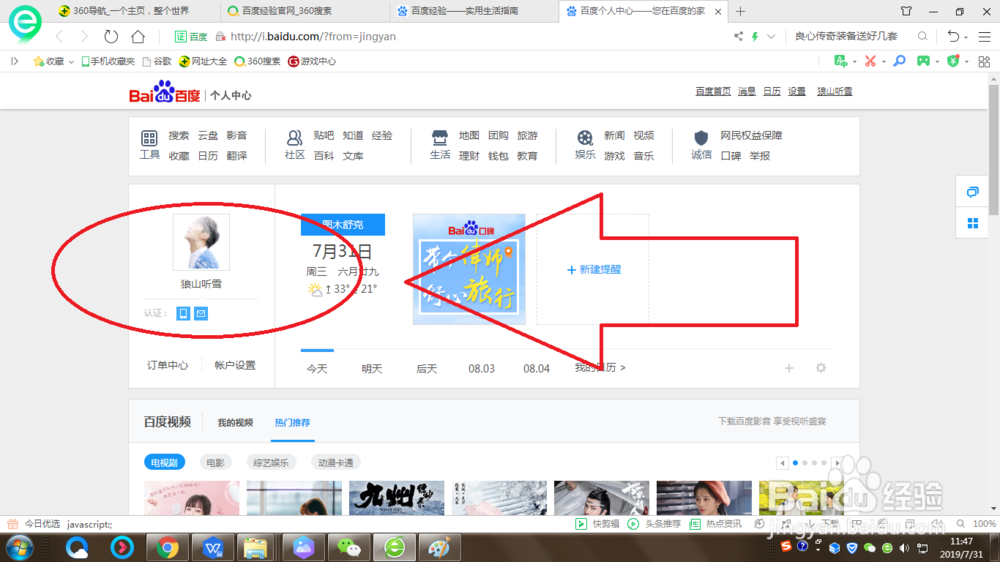
Task: Expand the 收藏 favorites dropdown arrow
Action: pyautogui.click(x=71, y=62)
